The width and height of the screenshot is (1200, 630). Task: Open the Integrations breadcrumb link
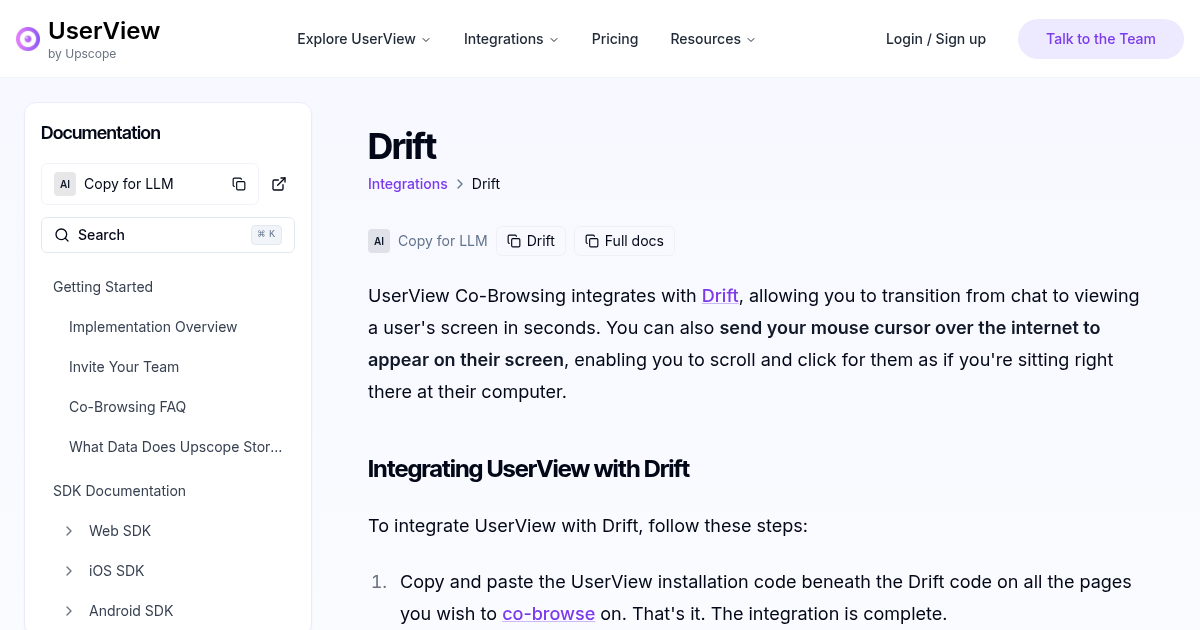tap(408, 184)
